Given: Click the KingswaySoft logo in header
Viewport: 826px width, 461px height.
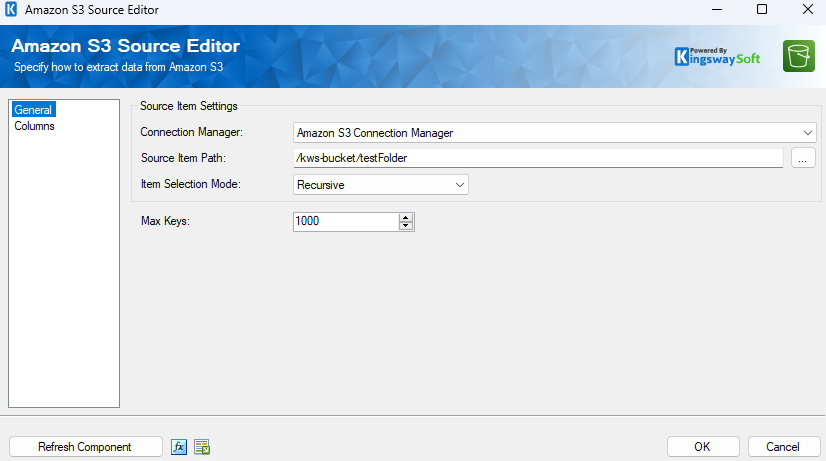Looking at the screenshot, I should pyautogui.click(x=717, y=56).
